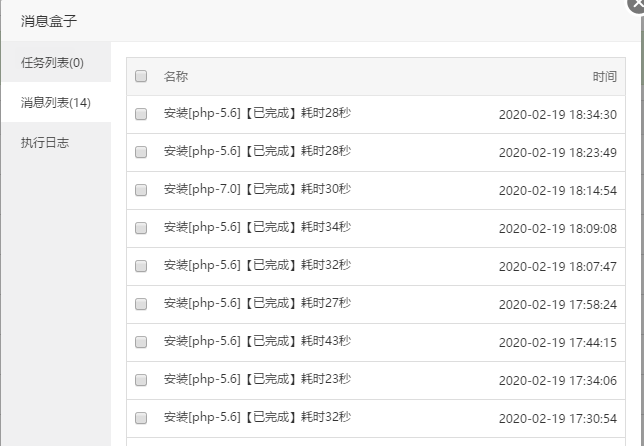The image size is (644, 446).
Task: Check the message dated 2020-02-19 18:09:08
Action: [141, 228]
